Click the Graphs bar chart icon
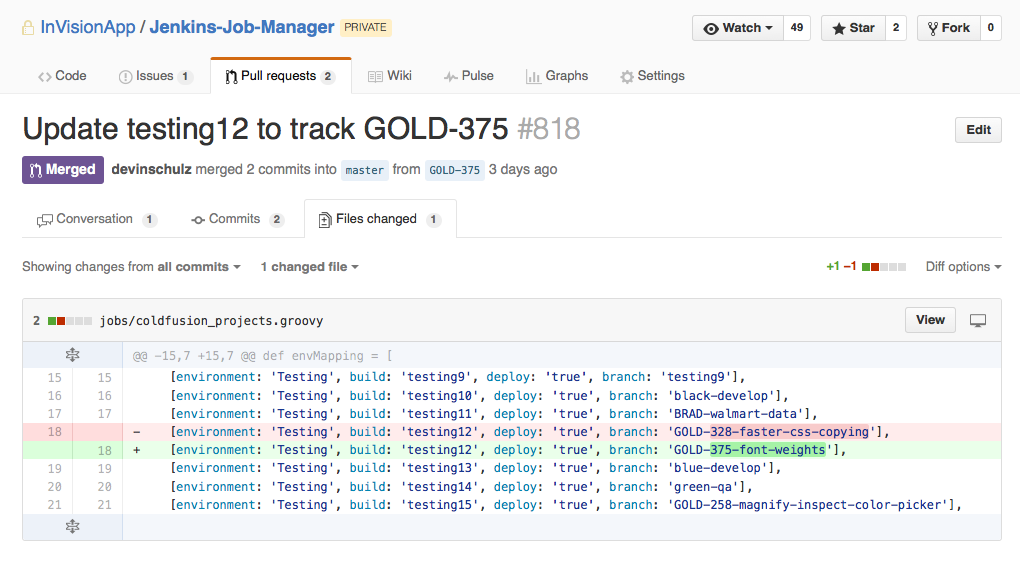Screen dimensions: 1020x584 click(533, 77)
